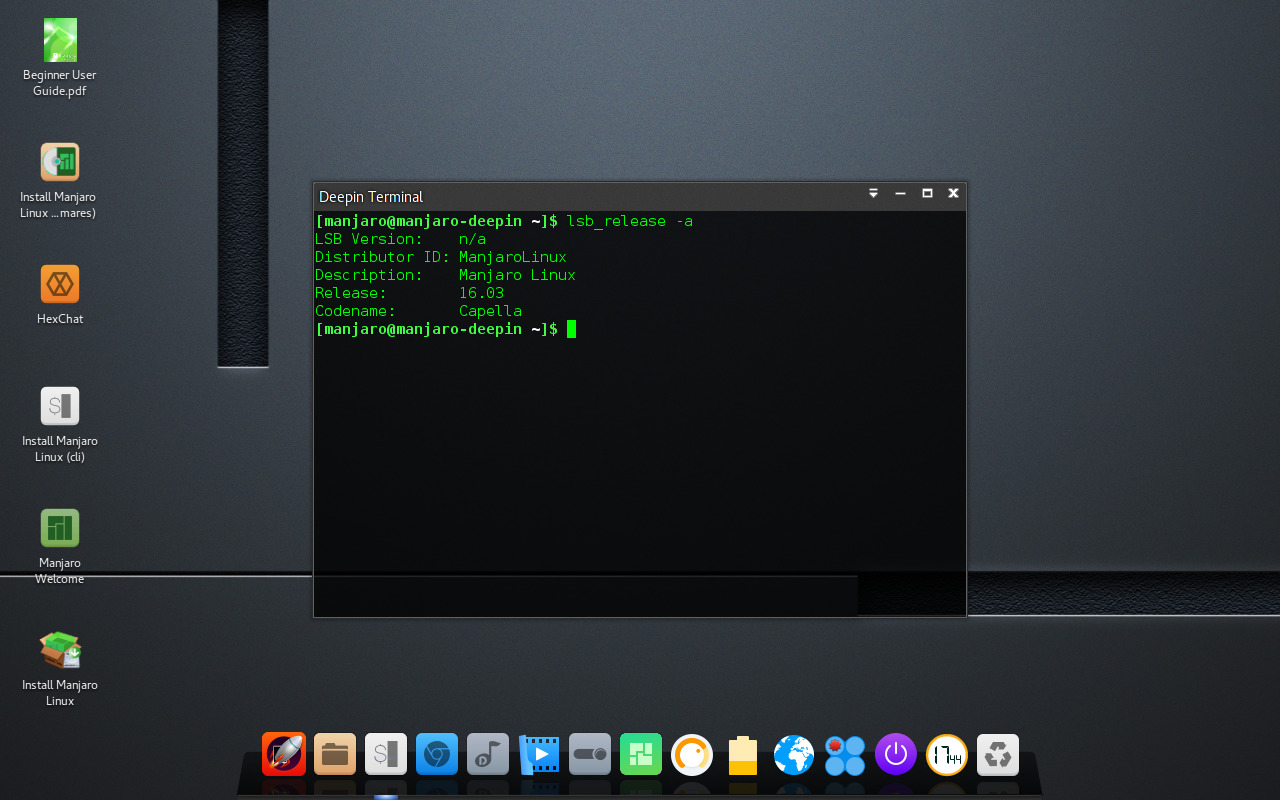Check battery status via the dock battery icon
1280x800 pixels.
(742, 754)
